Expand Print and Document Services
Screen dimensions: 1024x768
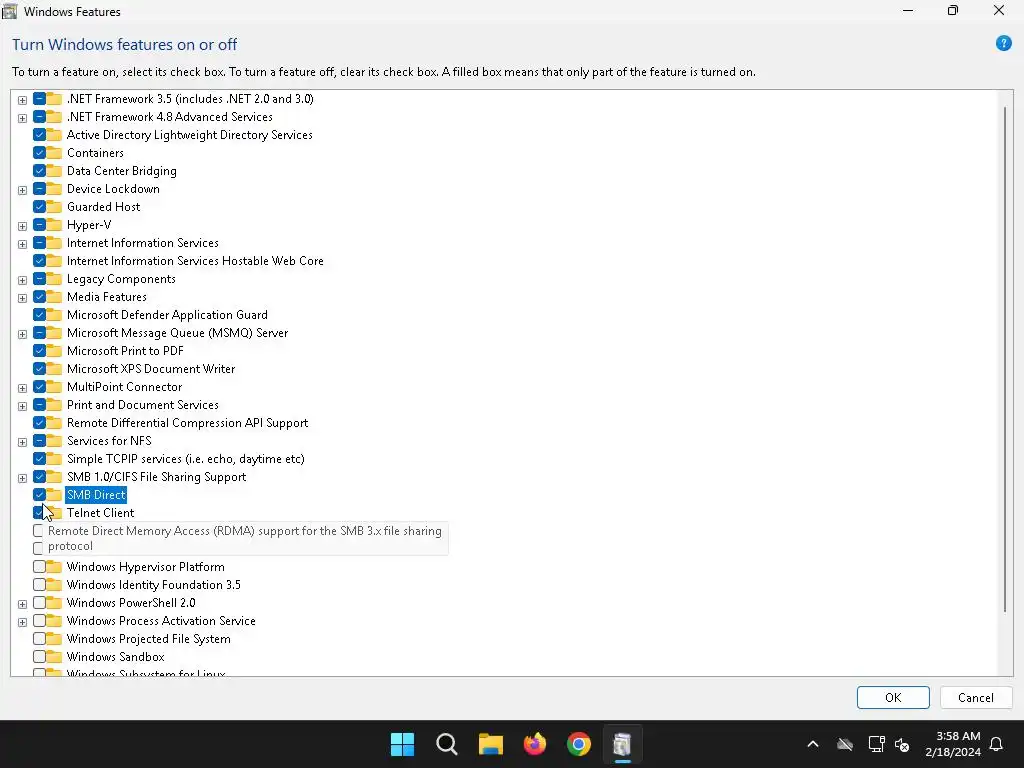point(22,406)
